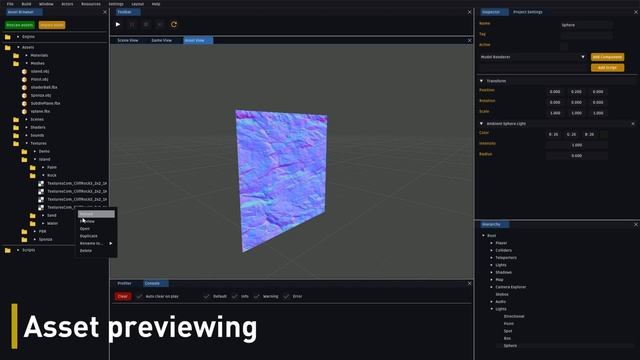Click the orange Refresh icon in the toolbar

174,24
